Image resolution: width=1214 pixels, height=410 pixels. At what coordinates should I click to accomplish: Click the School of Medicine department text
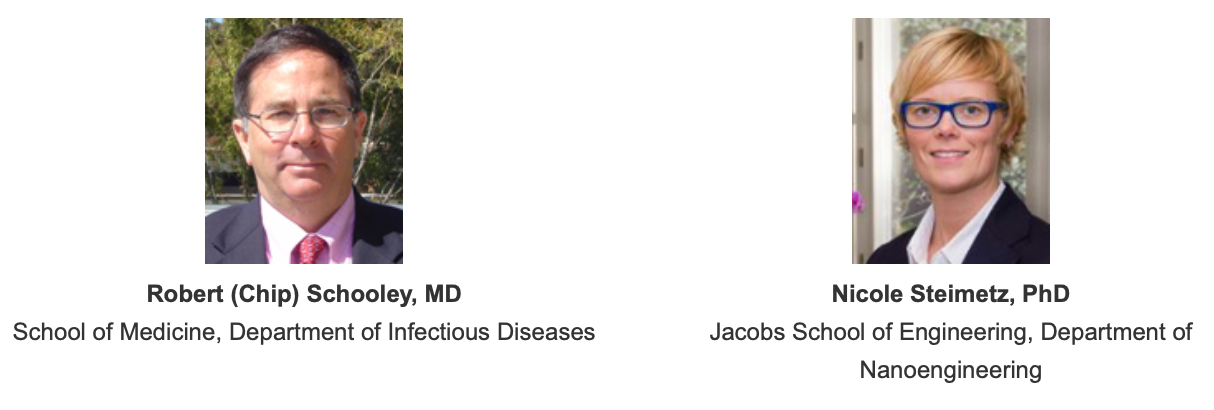304,331
